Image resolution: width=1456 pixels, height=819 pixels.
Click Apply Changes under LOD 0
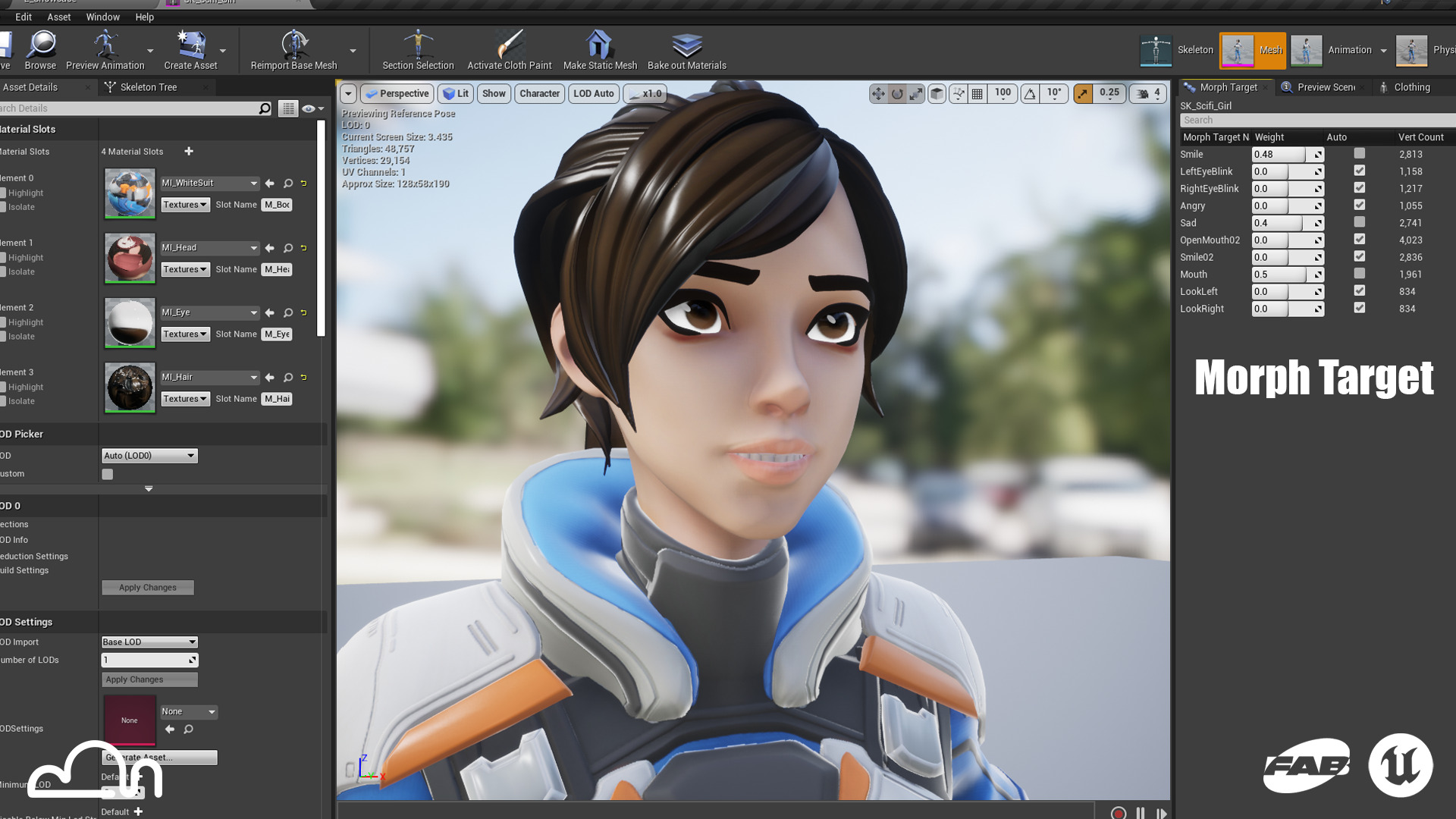148,588
